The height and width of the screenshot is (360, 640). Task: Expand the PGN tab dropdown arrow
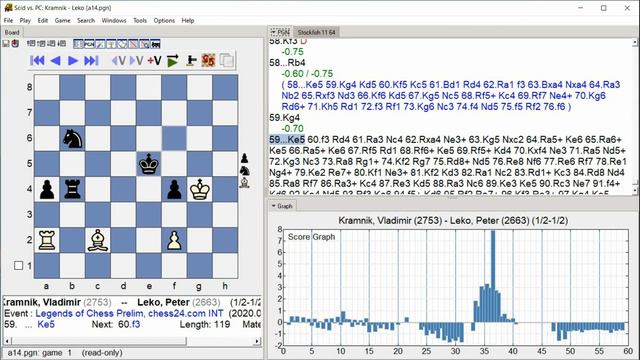273,32
